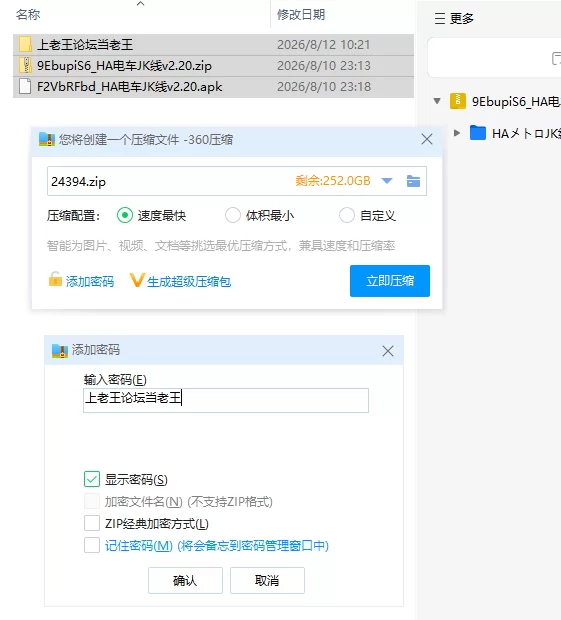561x620 pixels.
Task: Check the 记住密码(M) checkbox
Action: coord(92,545)
